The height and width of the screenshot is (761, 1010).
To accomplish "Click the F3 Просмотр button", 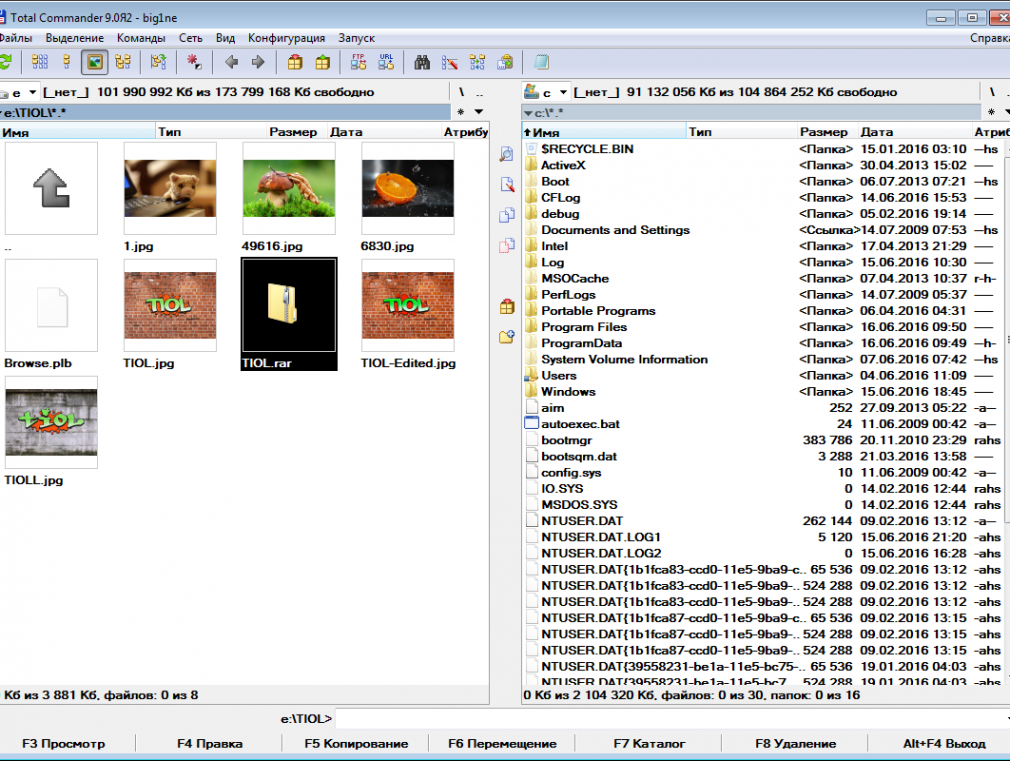I will (x=63, y=744).
